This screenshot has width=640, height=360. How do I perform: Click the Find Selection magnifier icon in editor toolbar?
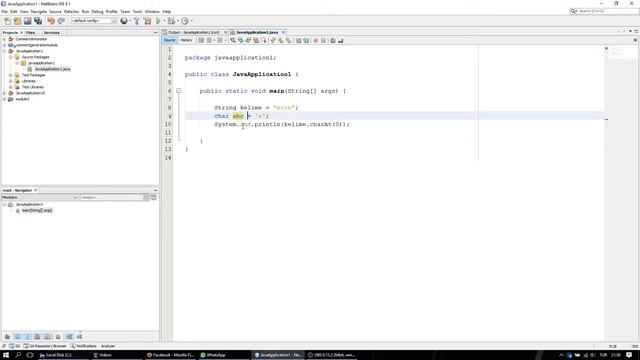coord(233,40)
